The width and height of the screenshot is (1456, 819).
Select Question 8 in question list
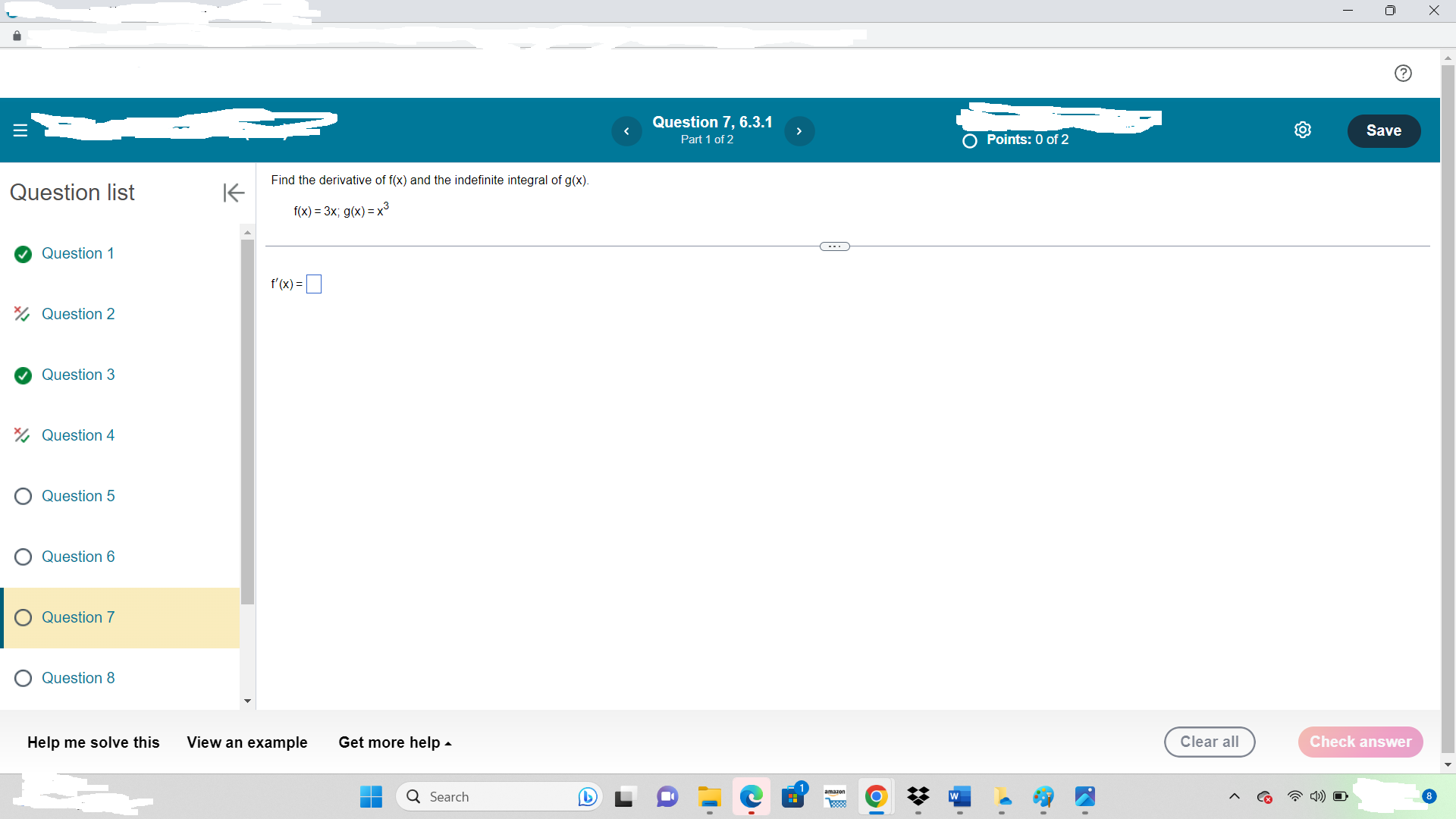tap(78, 678)
